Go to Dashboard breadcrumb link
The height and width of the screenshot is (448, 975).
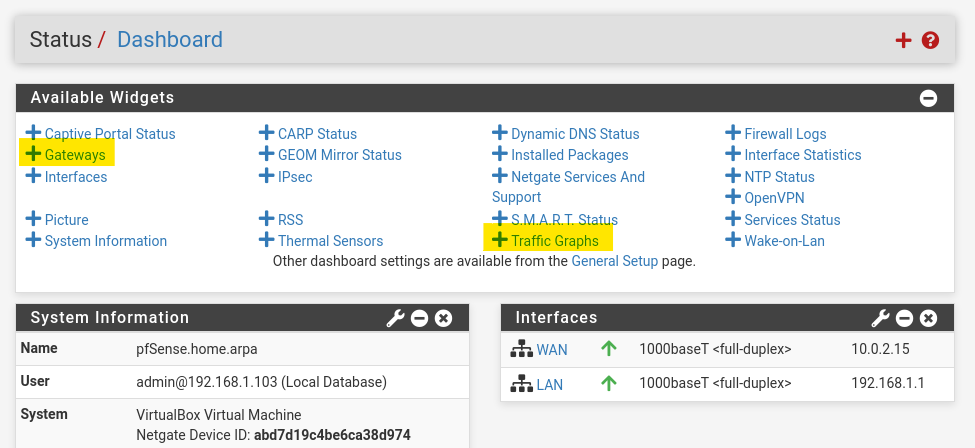170,39
